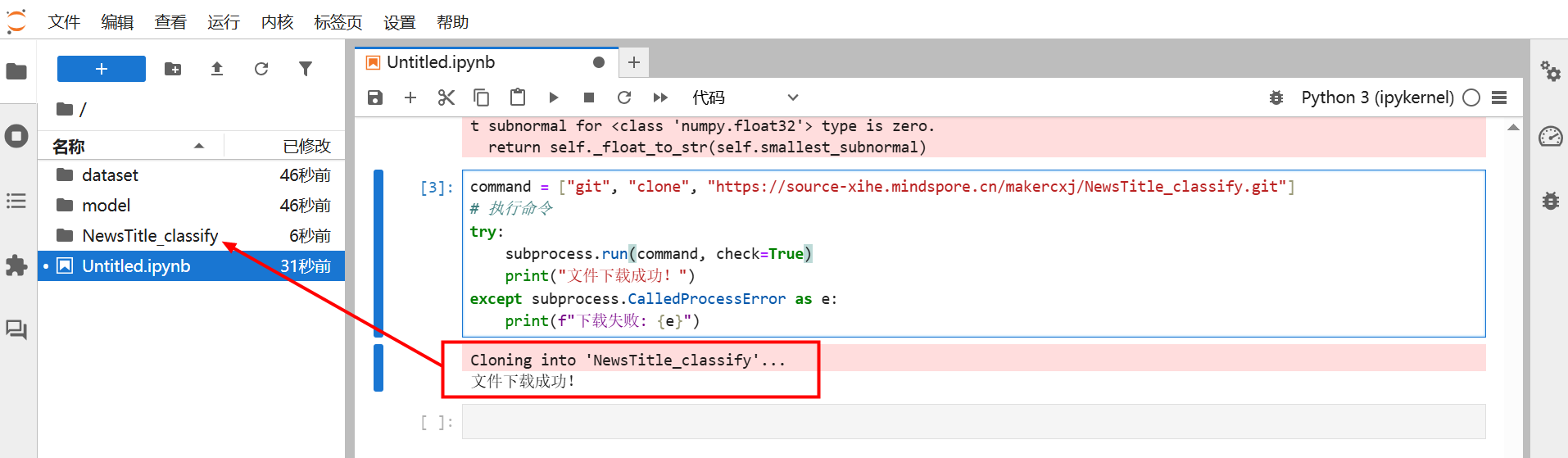Screen dimensions: 1568x458
Task: Run the selected cell
Action: [553, 97]
